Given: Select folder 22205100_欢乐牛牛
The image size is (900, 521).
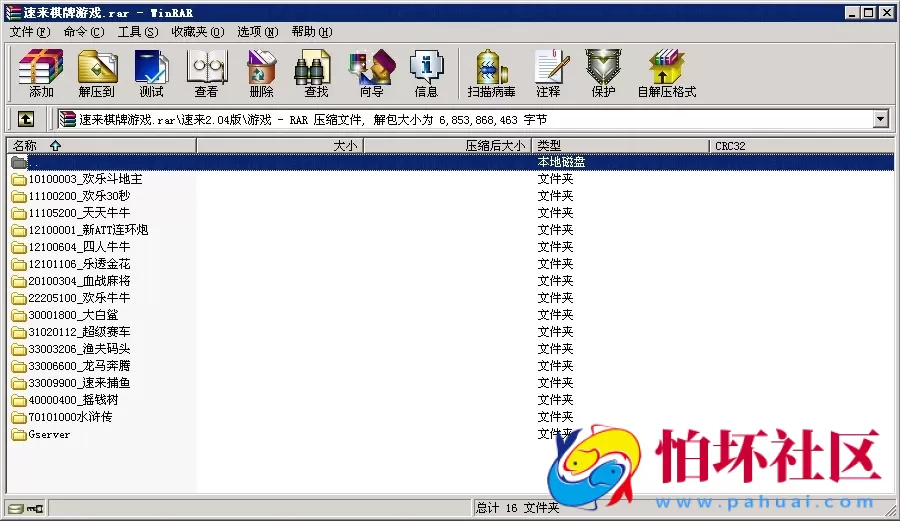Looking at the screenshot, I should tap(79, 298).
